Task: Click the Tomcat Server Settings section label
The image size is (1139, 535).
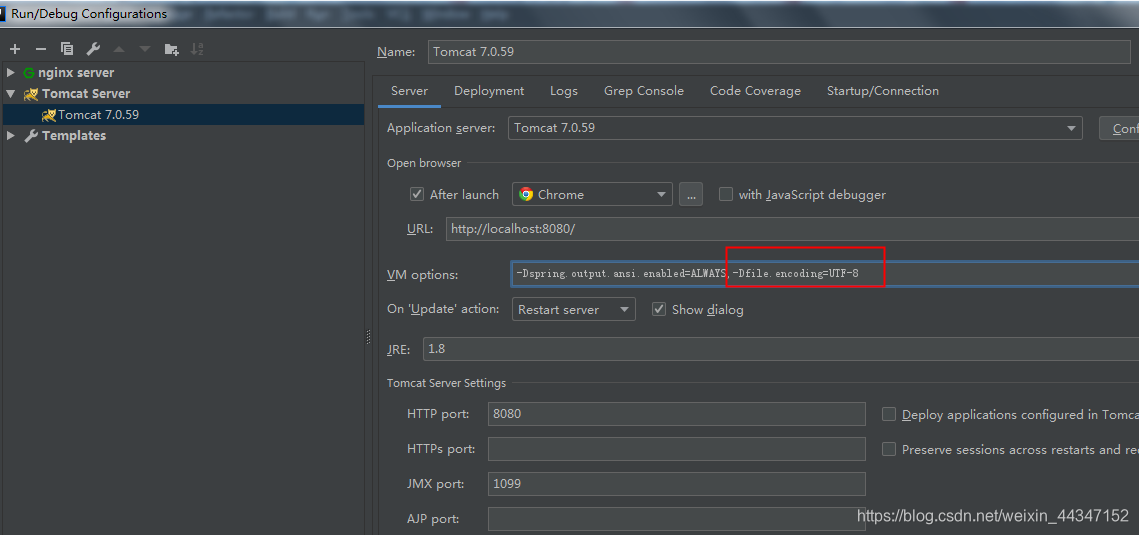Action: pos(446,383)
